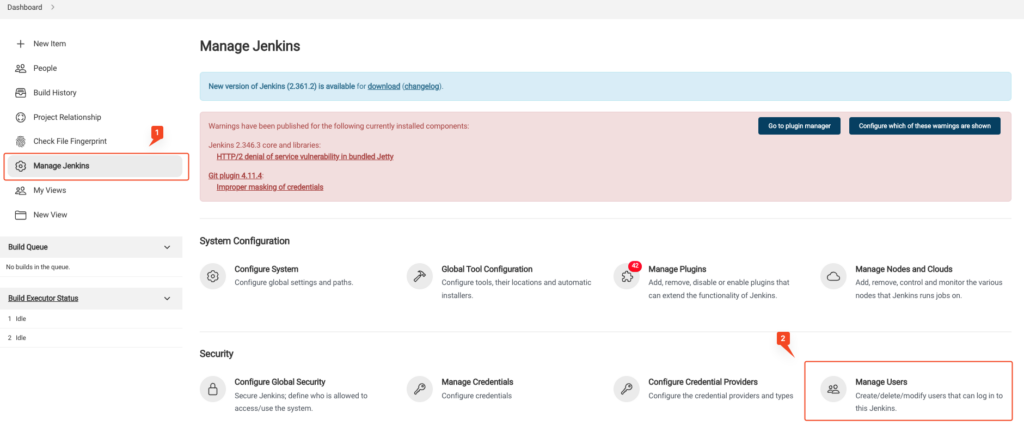Open Project Relationship in the sidebar
The height and width of the screenshot is (425, 1024).
(67, 117)
